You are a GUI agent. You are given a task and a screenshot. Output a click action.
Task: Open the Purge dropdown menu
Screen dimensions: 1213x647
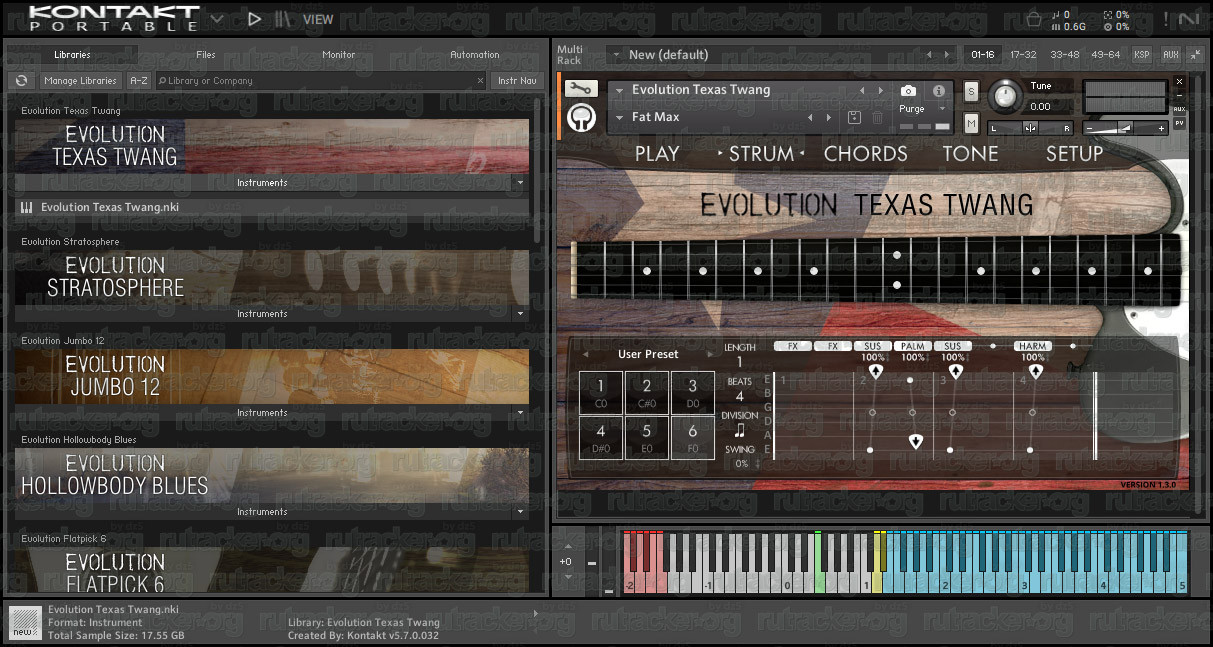tap(942, 109)
